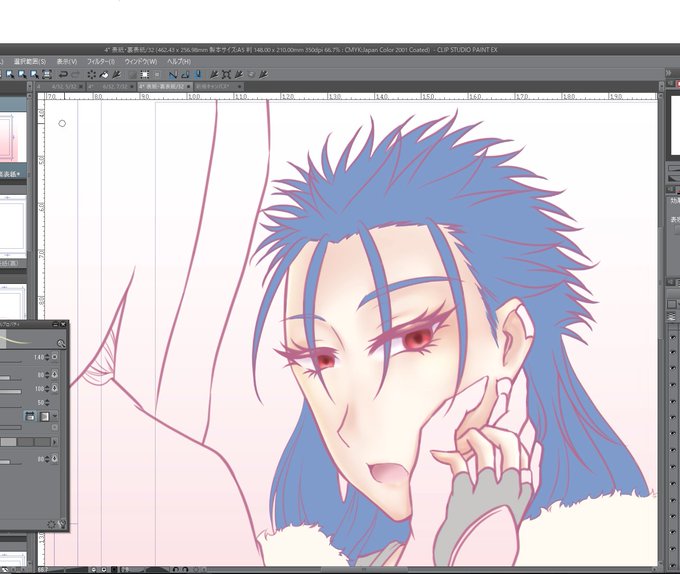Open the 選択範囲(S) menu

coord(29,62)
